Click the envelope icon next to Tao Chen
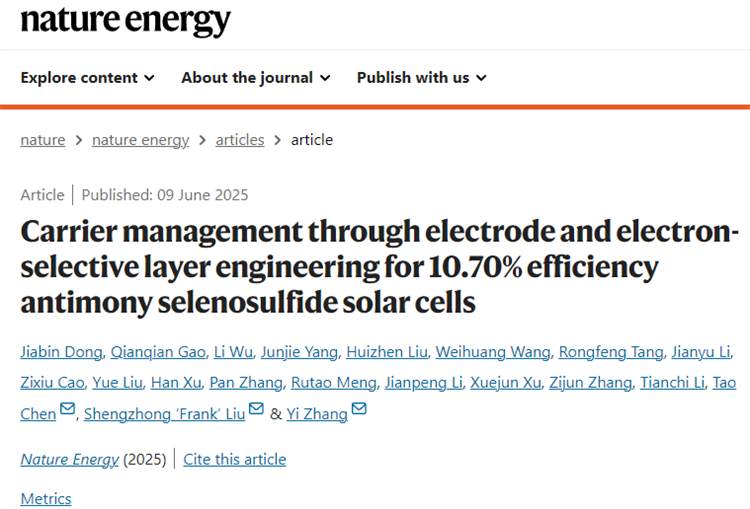750x509 pixels. pyautogui.click(x=67, y=409)
